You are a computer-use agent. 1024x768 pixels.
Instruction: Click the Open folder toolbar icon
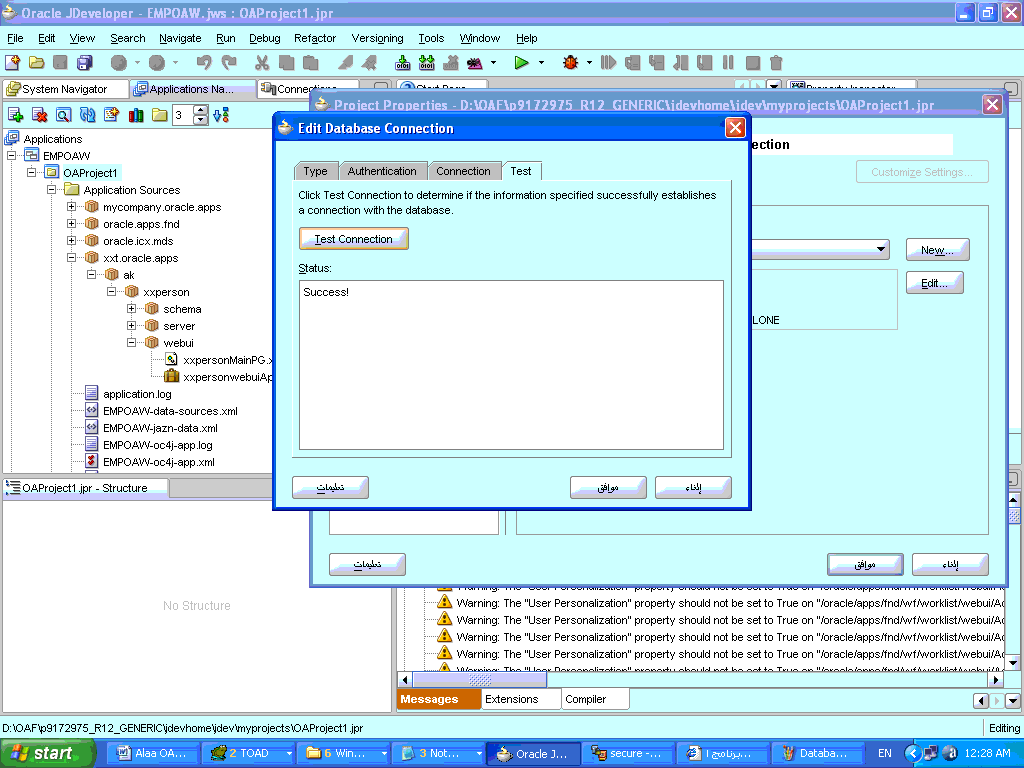click(x=37, y=63)
